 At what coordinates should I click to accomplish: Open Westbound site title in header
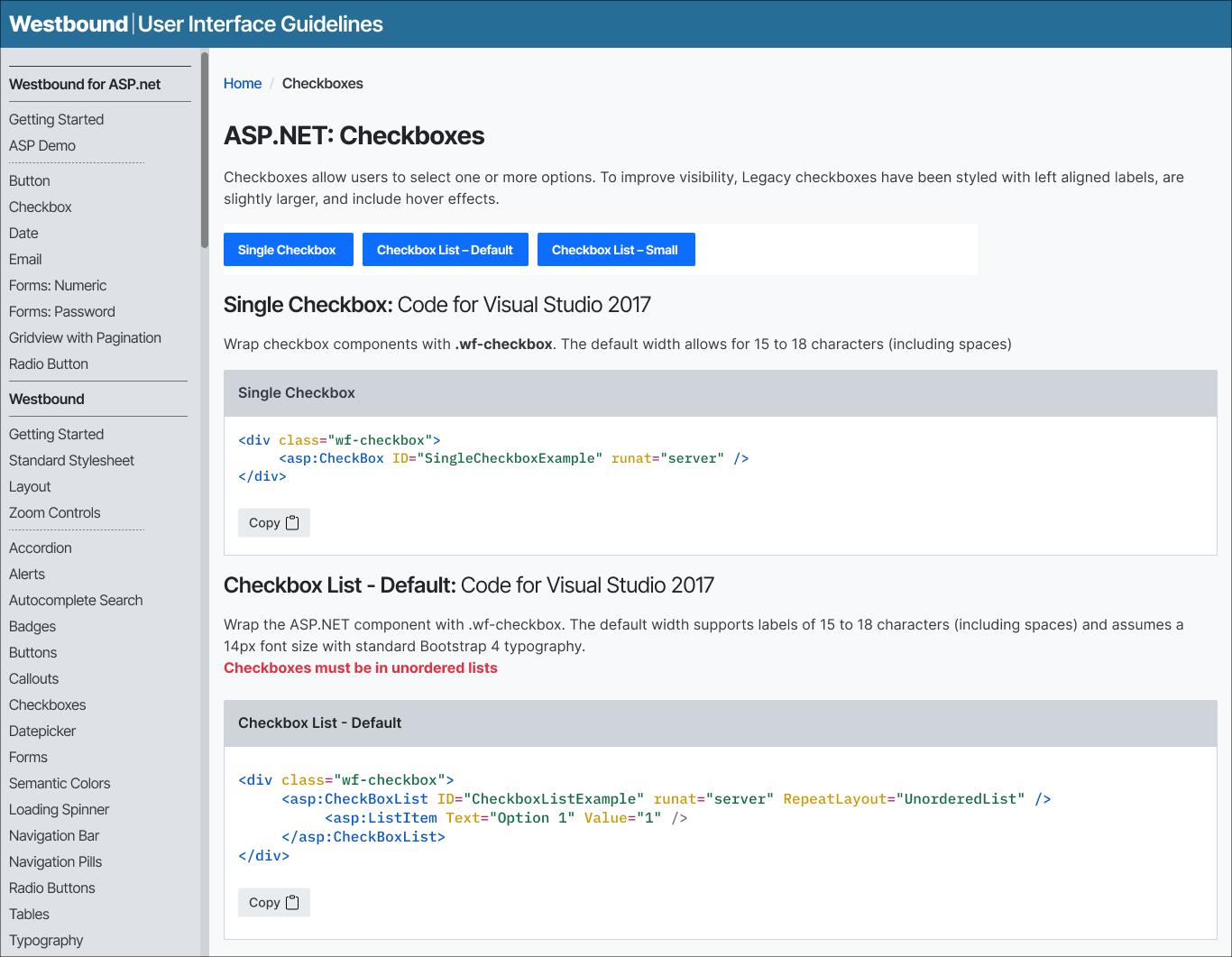[x=69, y=24]
